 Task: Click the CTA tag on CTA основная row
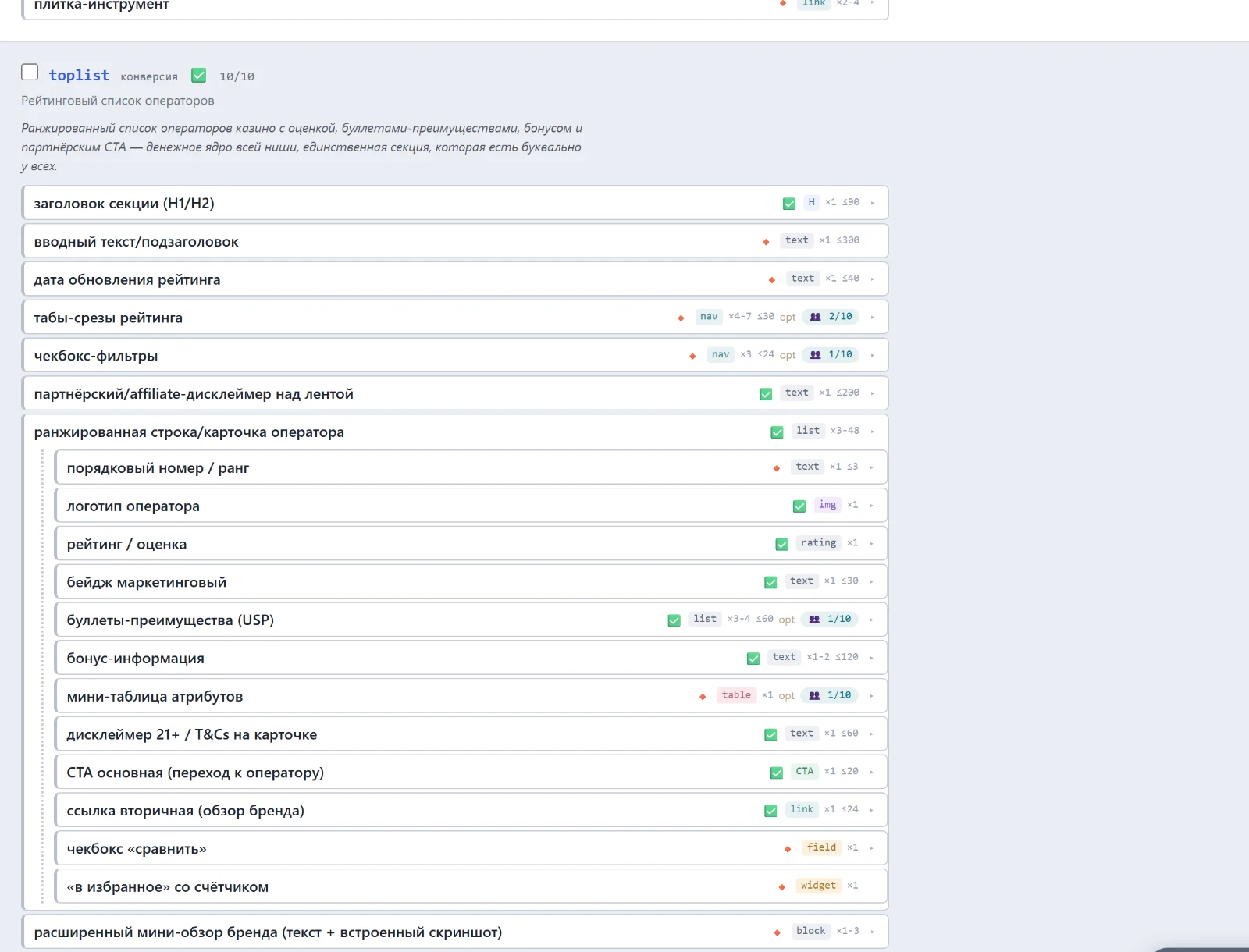coord(805,771)
